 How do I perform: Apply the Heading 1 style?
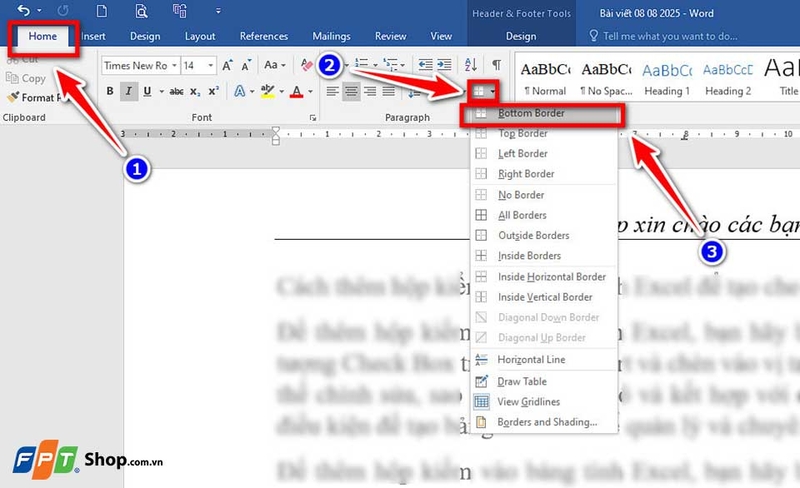(x=667, y=79)
